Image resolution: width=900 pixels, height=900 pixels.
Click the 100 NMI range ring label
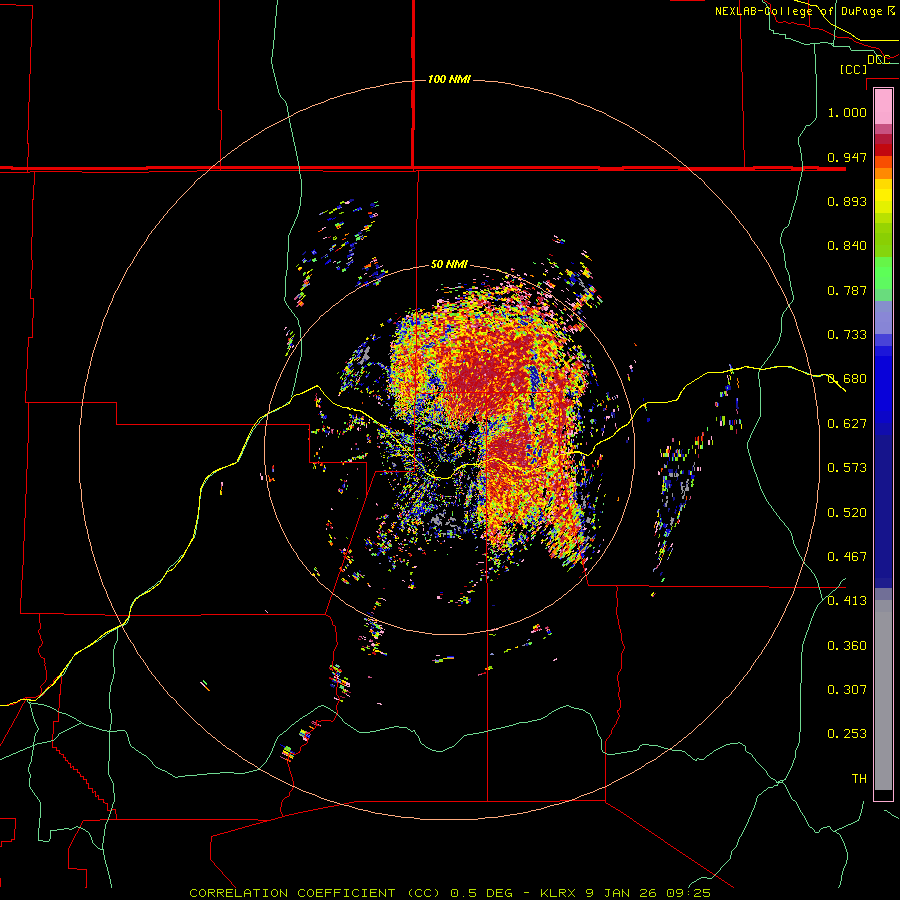point(449,79)
